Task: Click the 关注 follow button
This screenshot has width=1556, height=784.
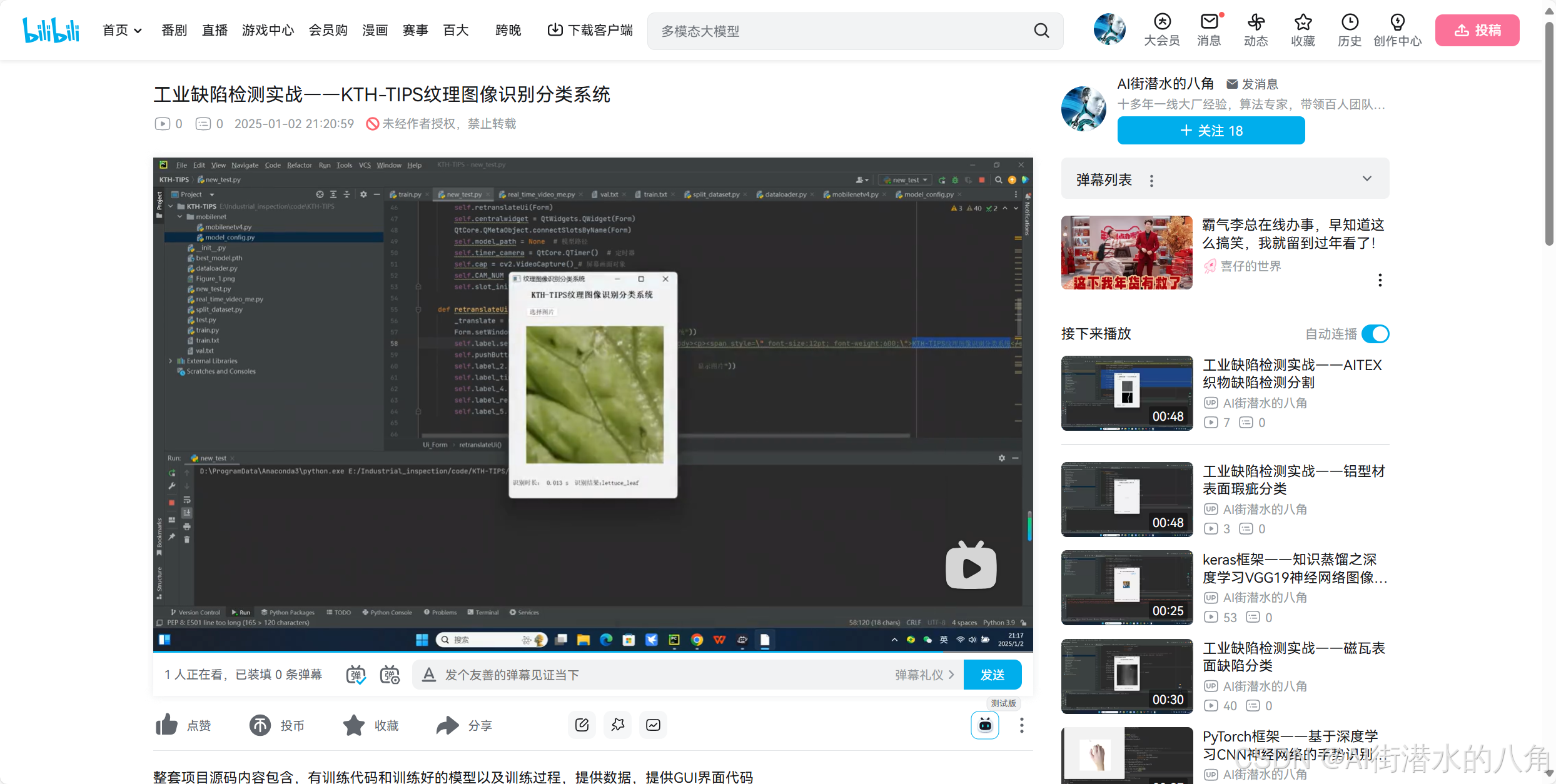Action: (x=1211, y=130)
